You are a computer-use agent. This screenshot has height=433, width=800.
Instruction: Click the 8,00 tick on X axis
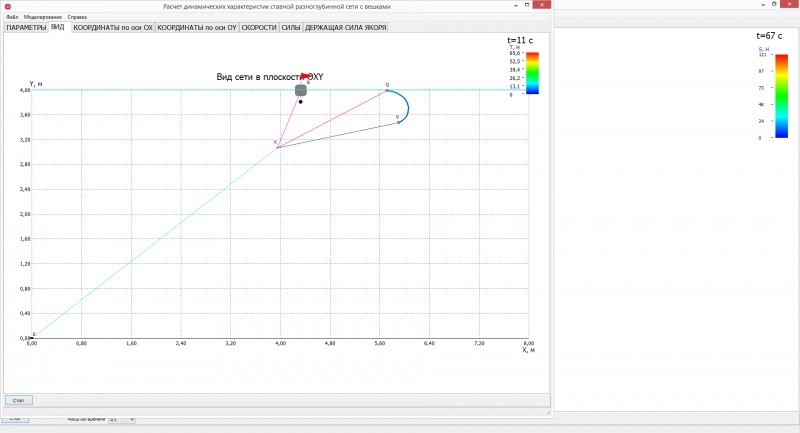529,343
